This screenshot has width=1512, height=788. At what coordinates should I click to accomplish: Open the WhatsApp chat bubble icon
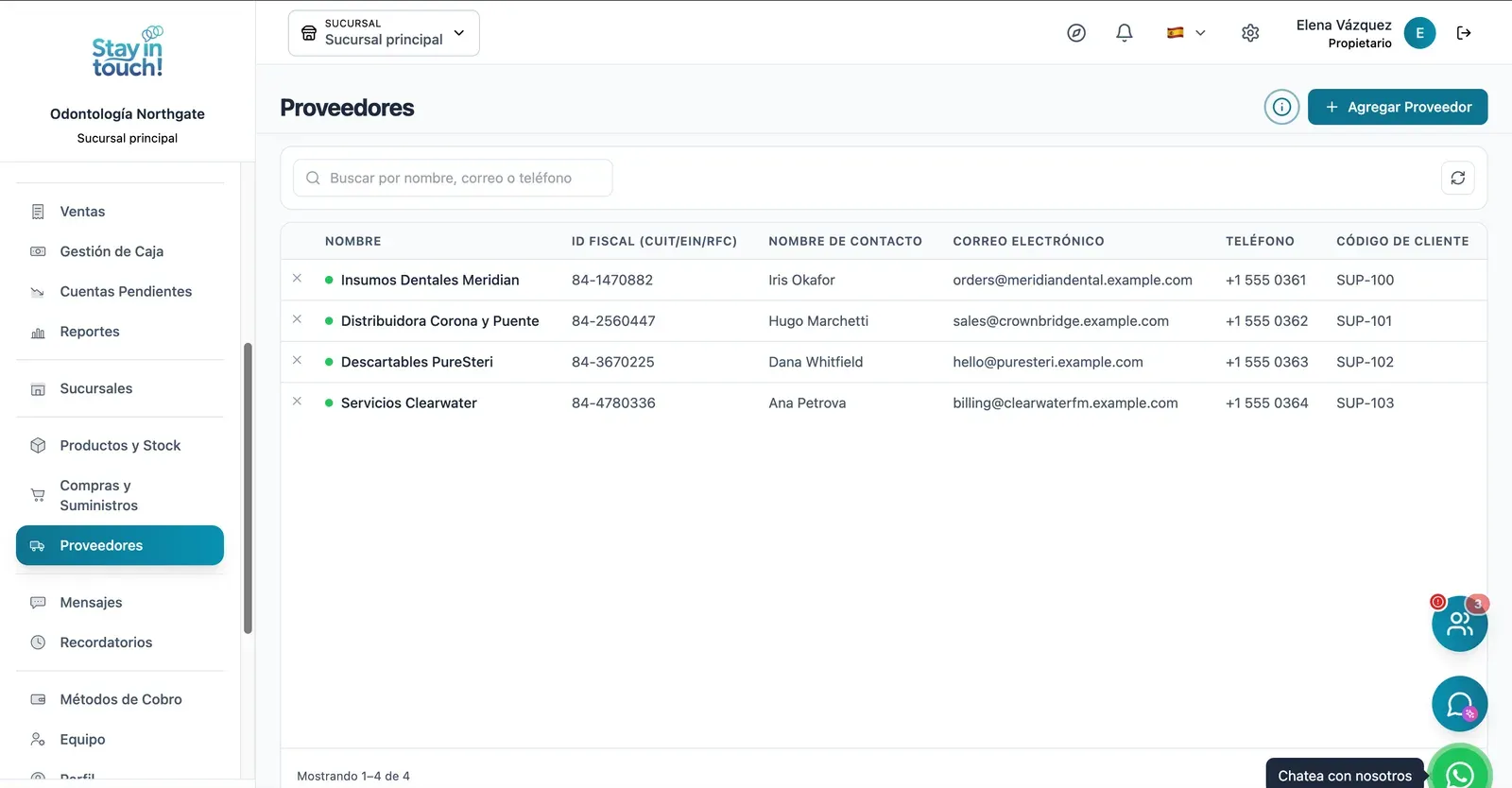[x=1460, y=773]
